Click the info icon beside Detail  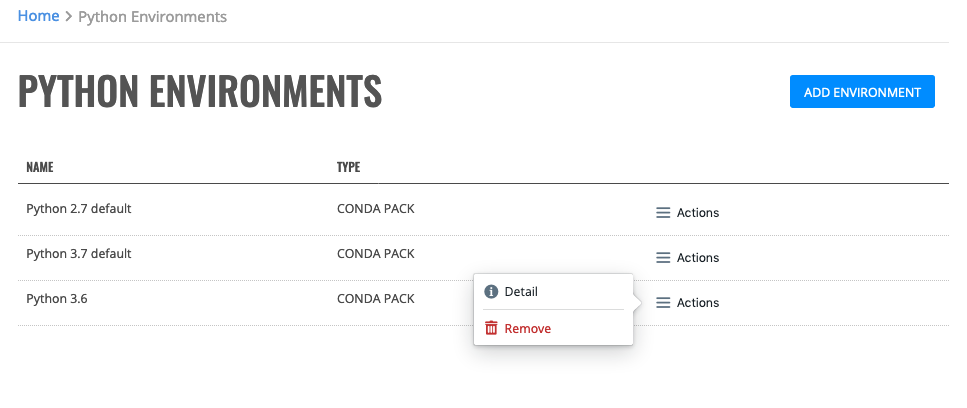[491, 292]
